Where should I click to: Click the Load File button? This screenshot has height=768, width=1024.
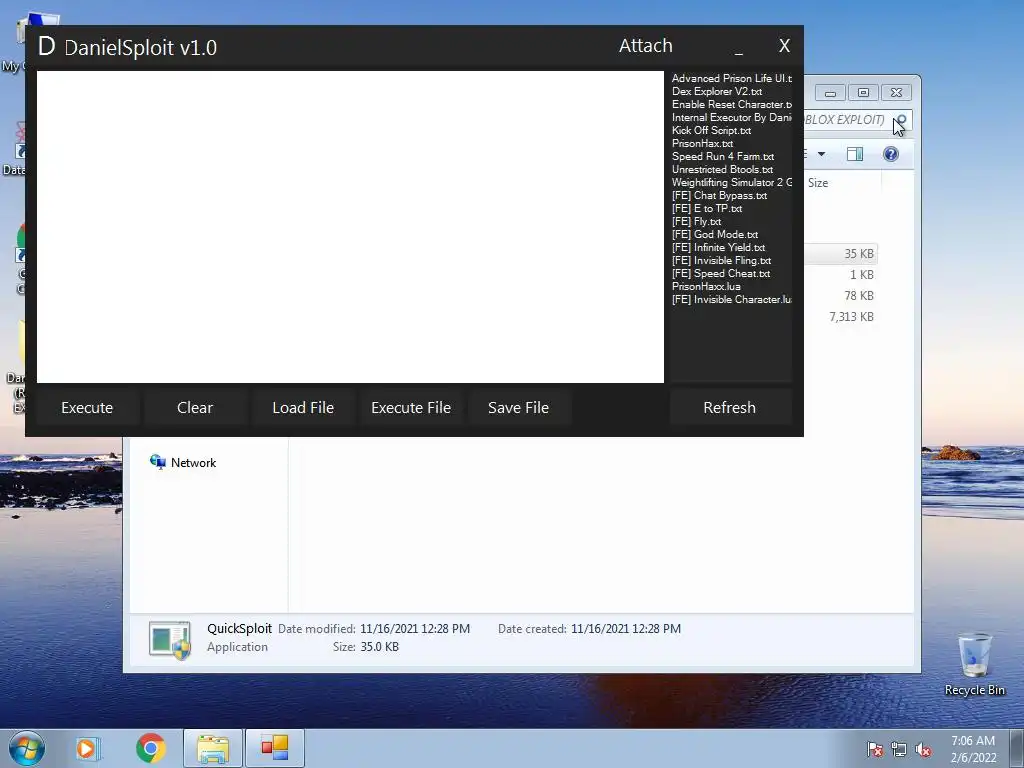click(x=303, y=408)
